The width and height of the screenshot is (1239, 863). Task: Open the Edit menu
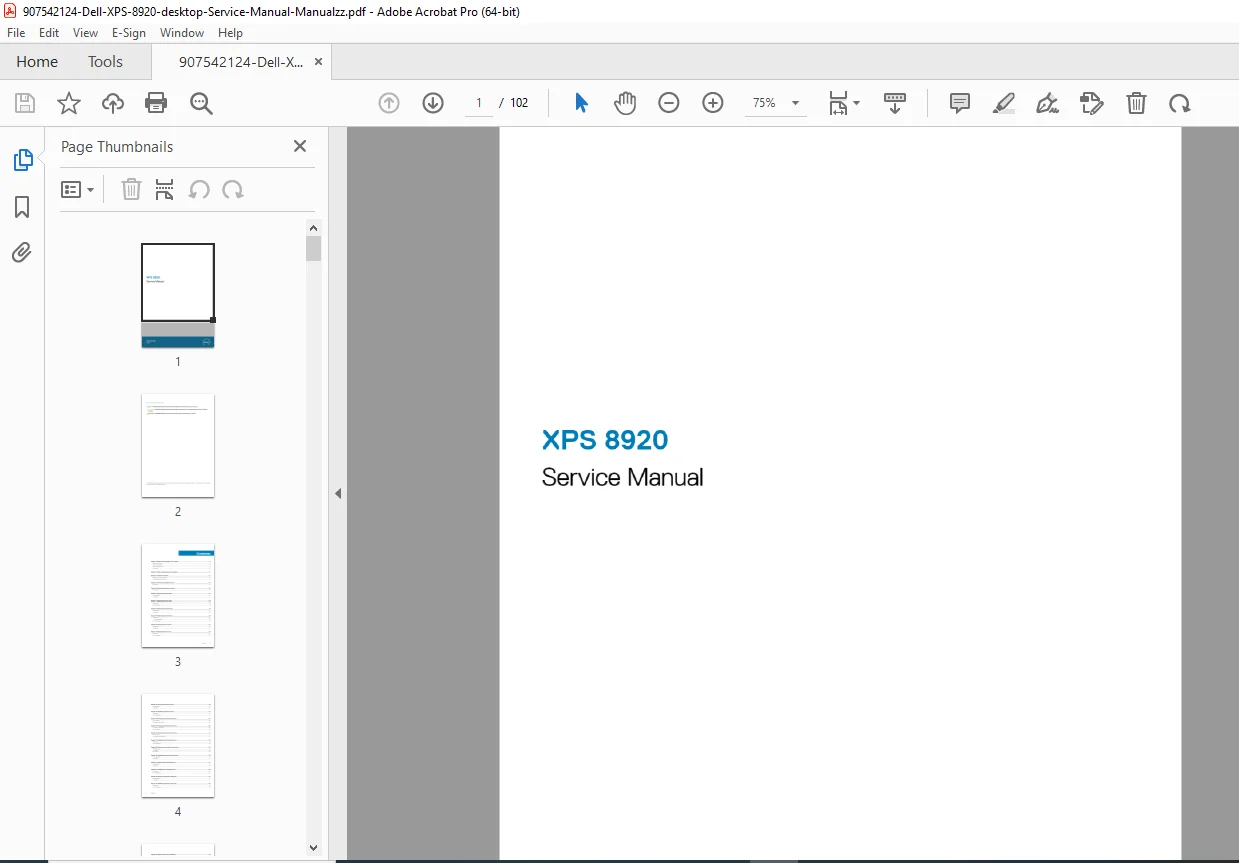click(x=49, y=33)
